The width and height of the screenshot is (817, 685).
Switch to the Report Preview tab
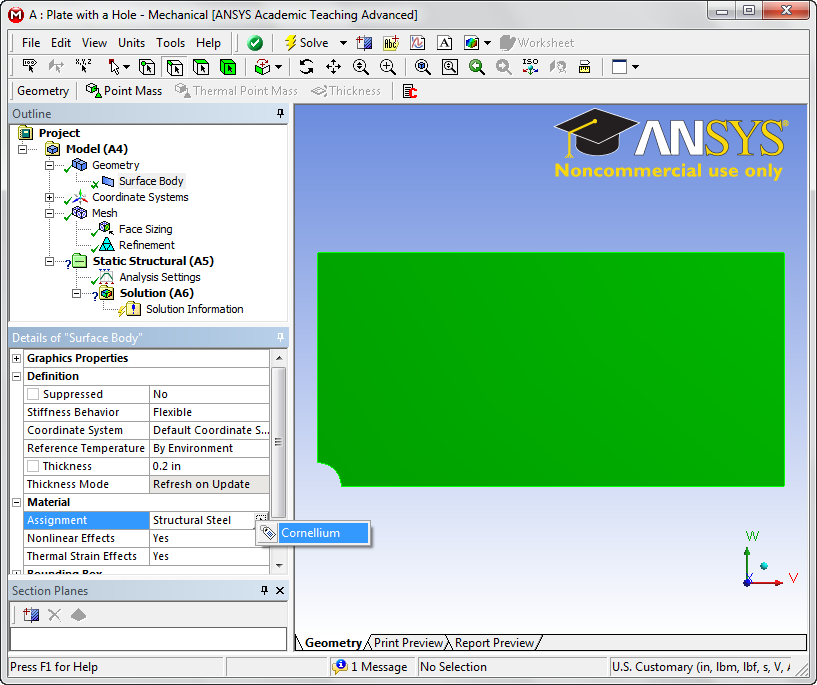point(494,643)
